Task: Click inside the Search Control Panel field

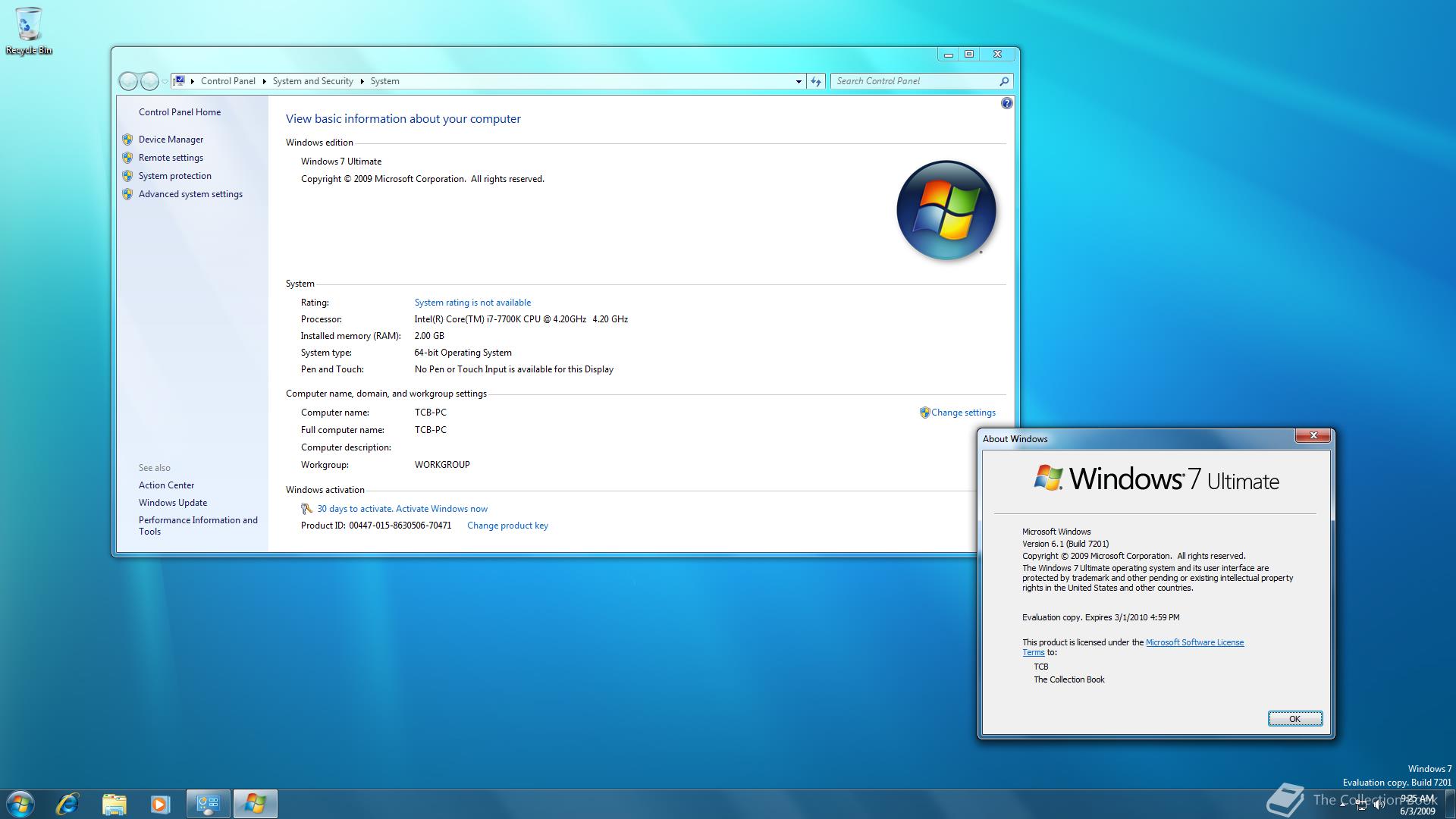Action: tap(910, 81)
